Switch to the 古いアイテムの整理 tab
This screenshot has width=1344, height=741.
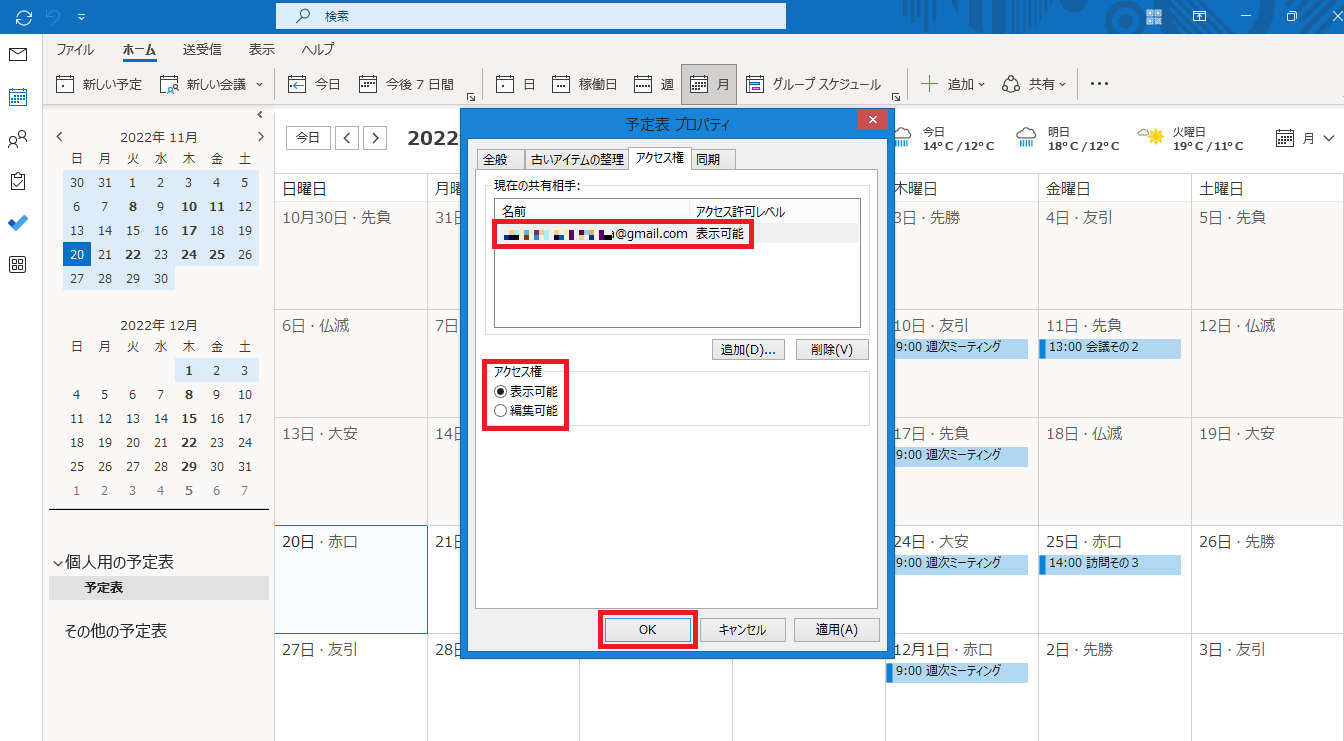coord(577,159)
